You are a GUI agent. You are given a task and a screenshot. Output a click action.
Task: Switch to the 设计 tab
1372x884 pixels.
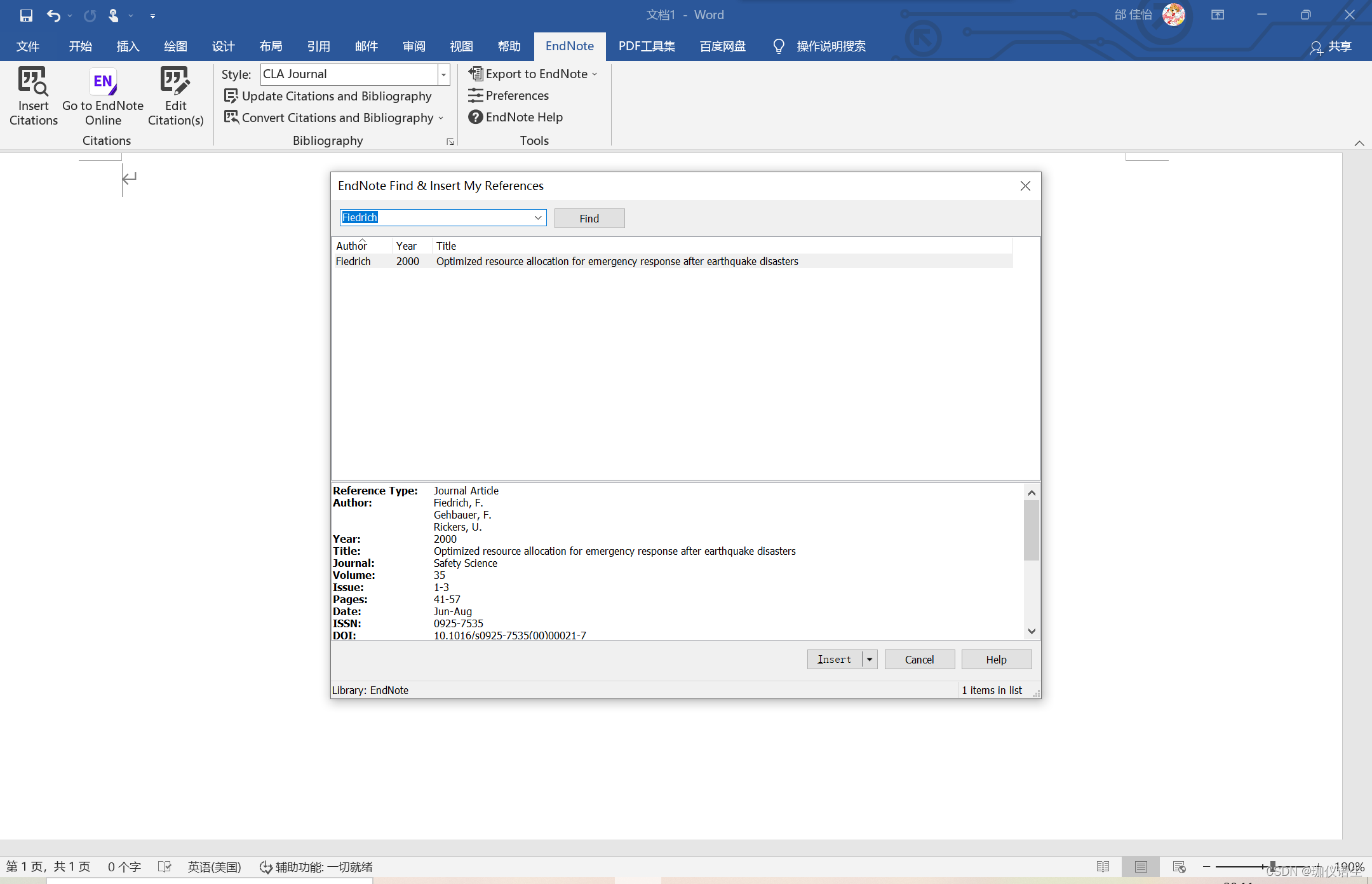[x=223, y=46]
